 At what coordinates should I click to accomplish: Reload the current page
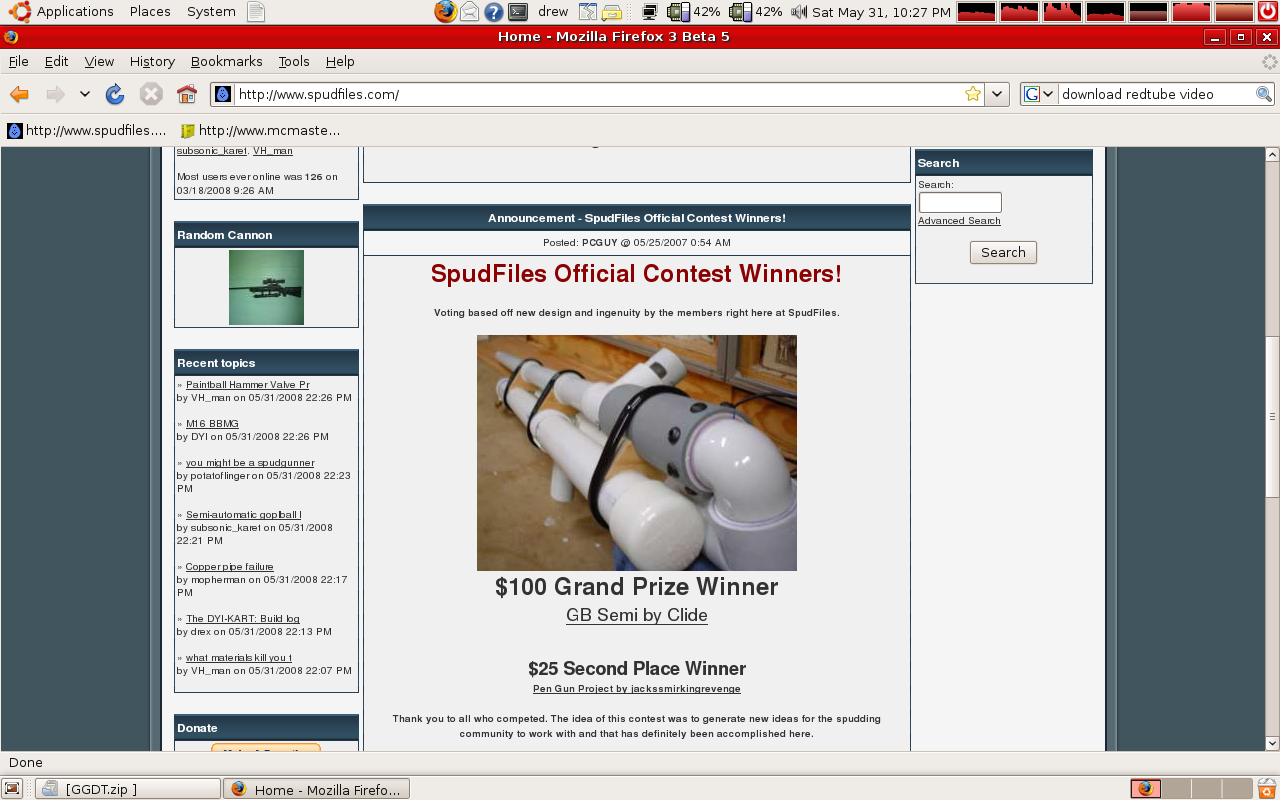pyautogui.click(x=115, y=94)
